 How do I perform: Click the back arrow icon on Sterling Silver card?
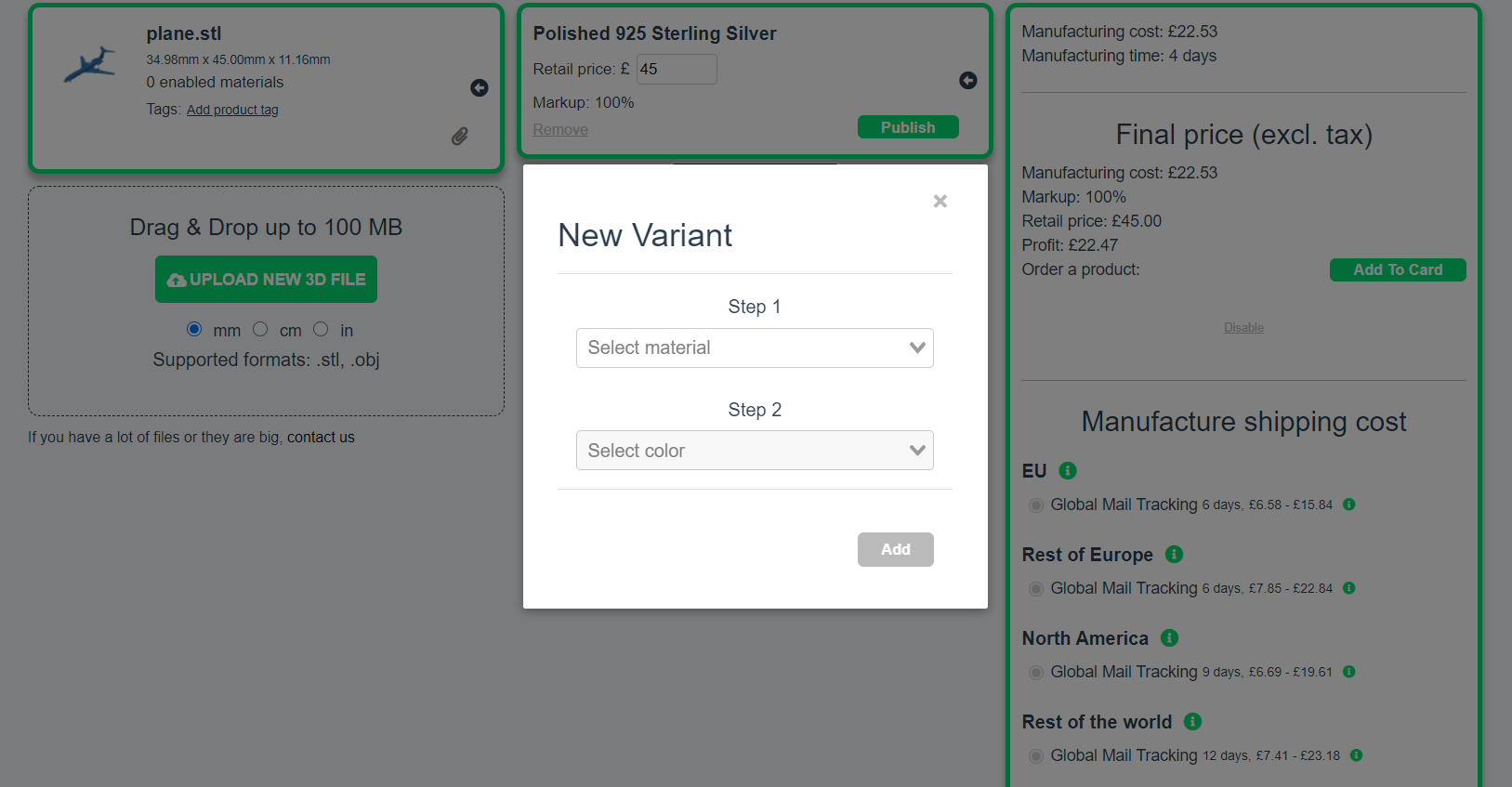[968, 81]
